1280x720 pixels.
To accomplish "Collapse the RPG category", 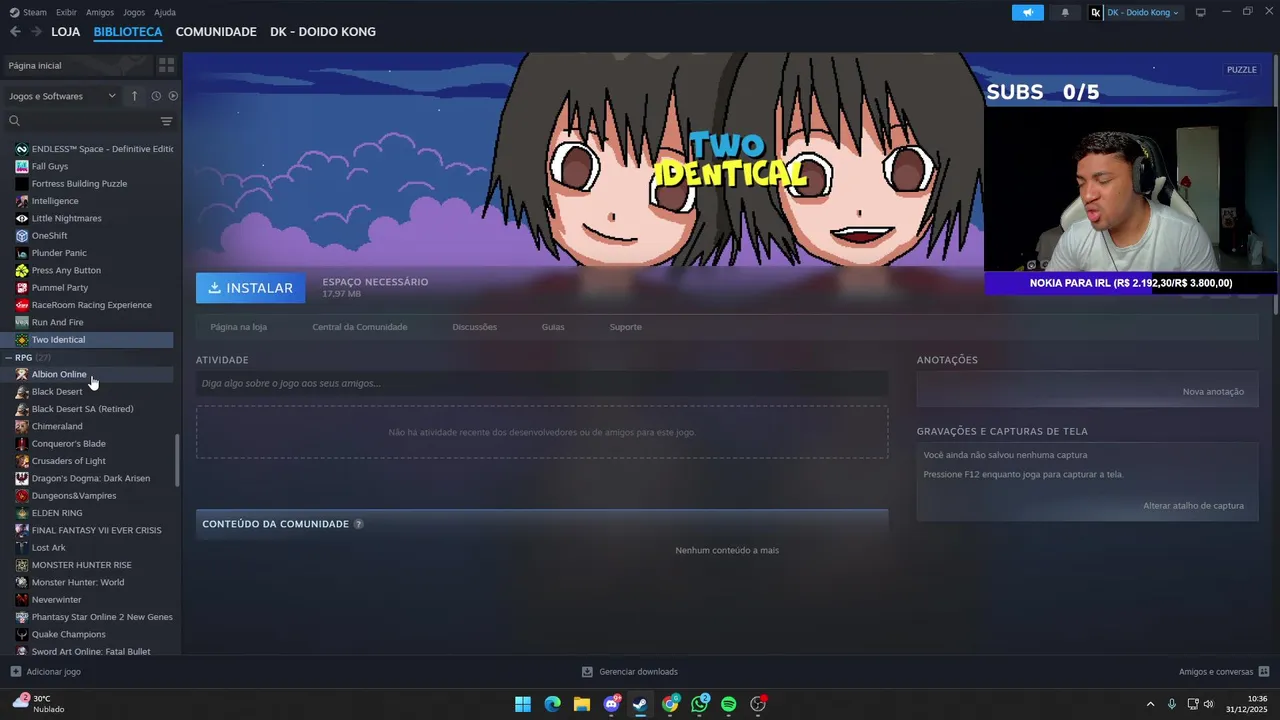I will click(x=9, y=357).
